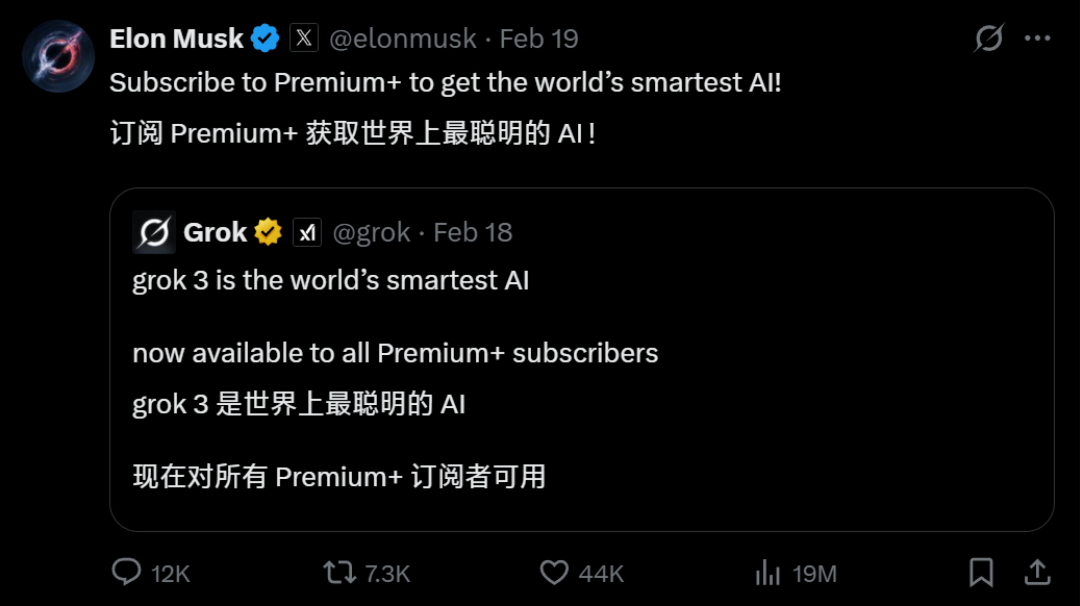Click the Feb 18 date on the quoted tweet
The image size is (1080, 606).
click(x=472, y=232)
